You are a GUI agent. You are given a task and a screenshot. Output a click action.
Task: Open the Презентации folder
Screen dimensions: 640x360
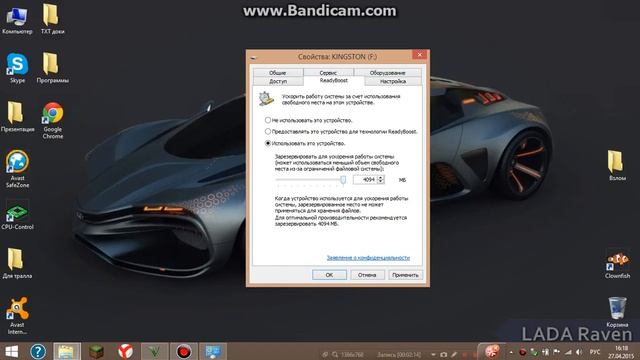[17, 117]
